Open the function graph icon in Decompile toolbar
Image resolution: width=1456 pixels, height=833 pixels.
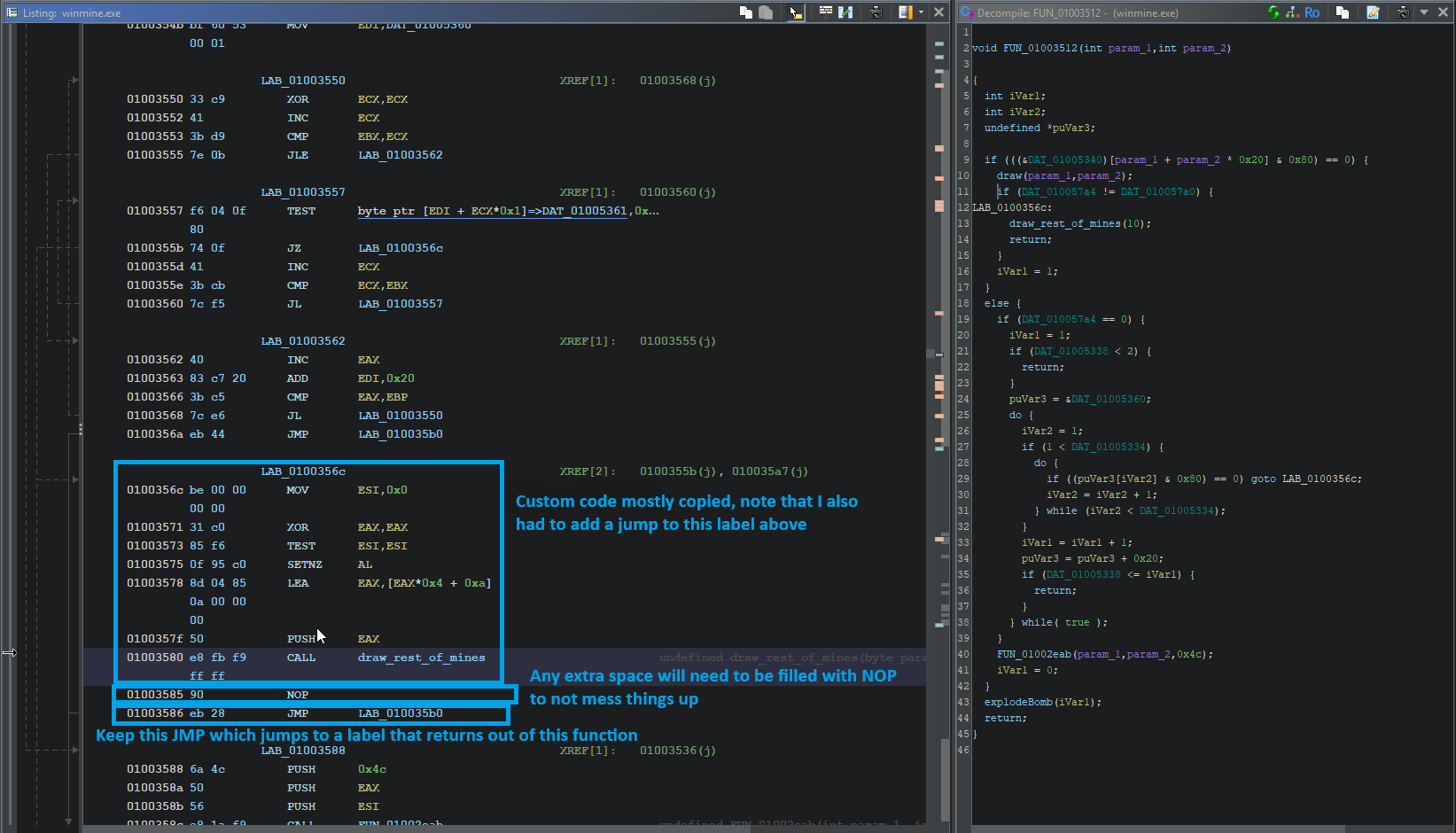(x=1293, y=12)
